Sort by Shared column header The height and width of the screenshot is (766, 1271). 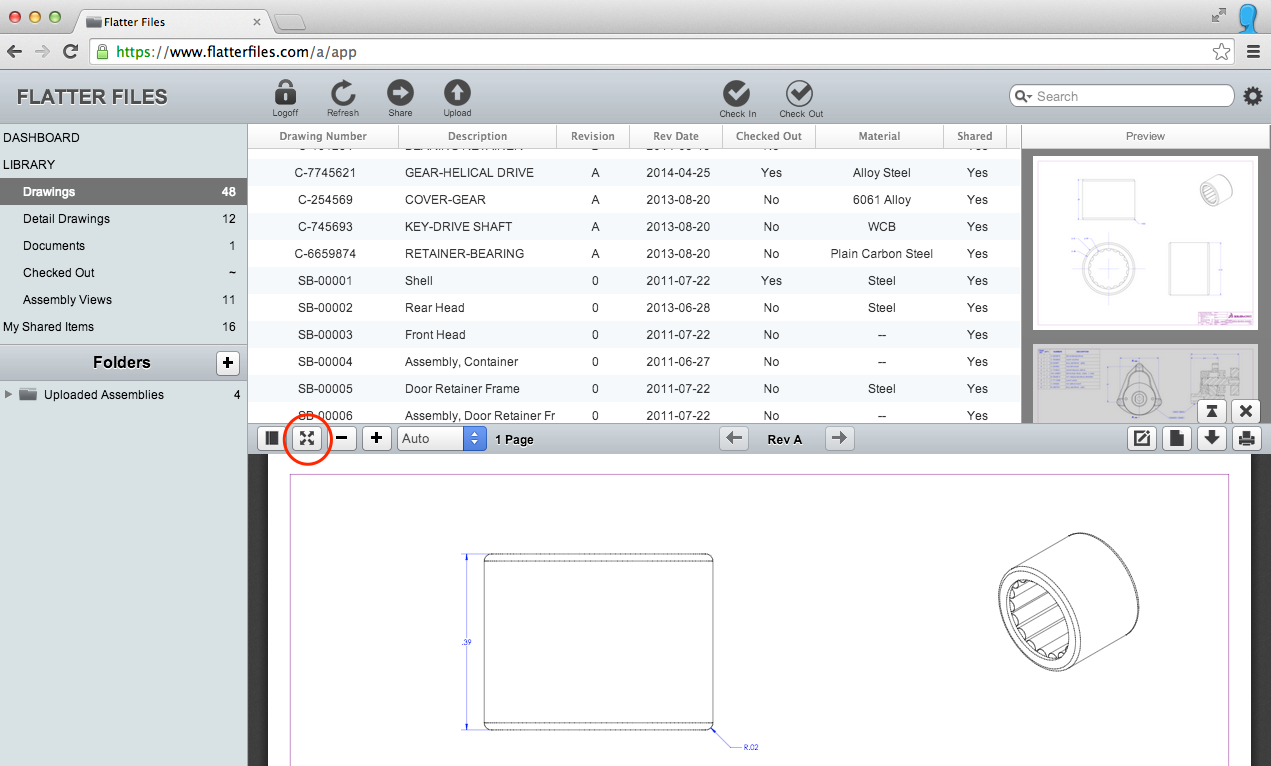974,136
